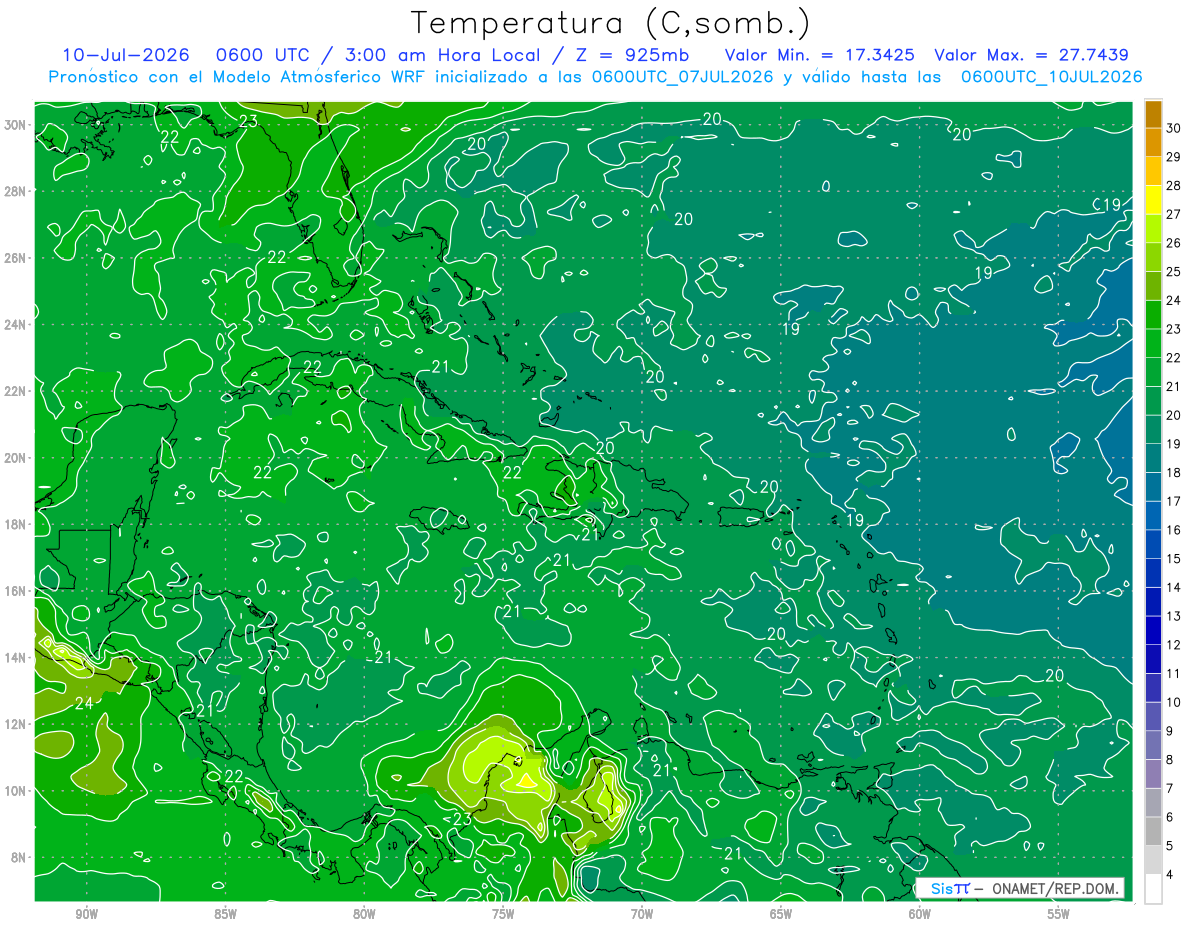This screenshot has height=927, width=1200.
Task: Click the 22N latitude axis label
Action: click(16, 391)
